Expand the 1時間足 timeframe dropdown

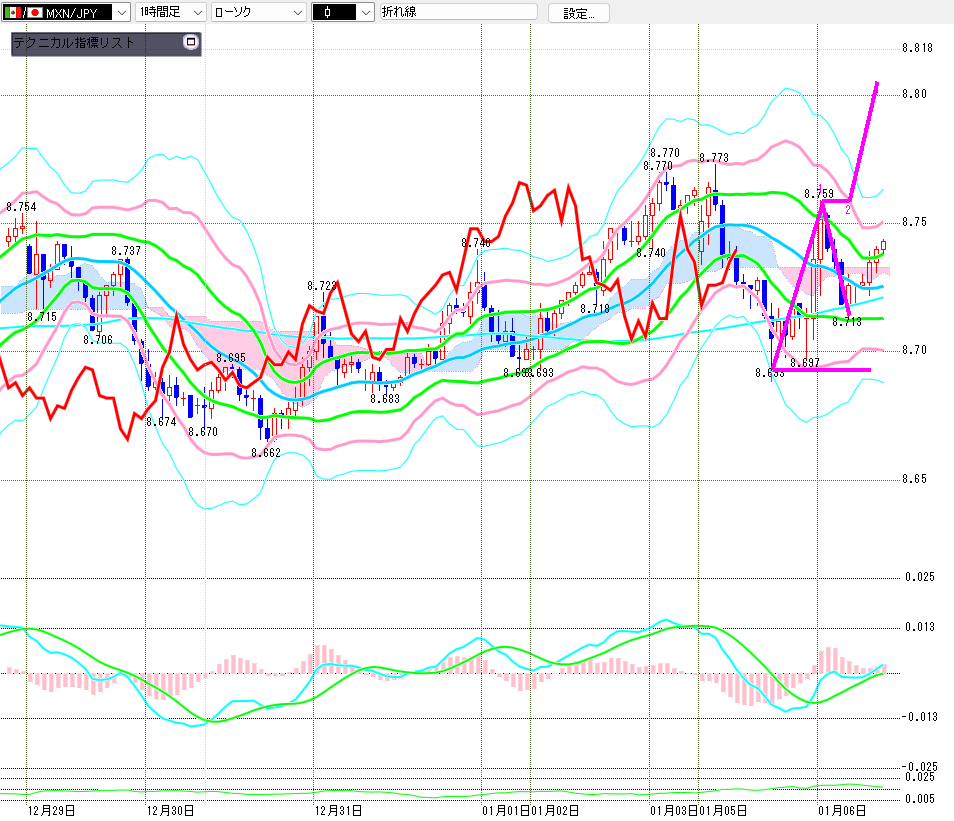click(x=196, y=13)
